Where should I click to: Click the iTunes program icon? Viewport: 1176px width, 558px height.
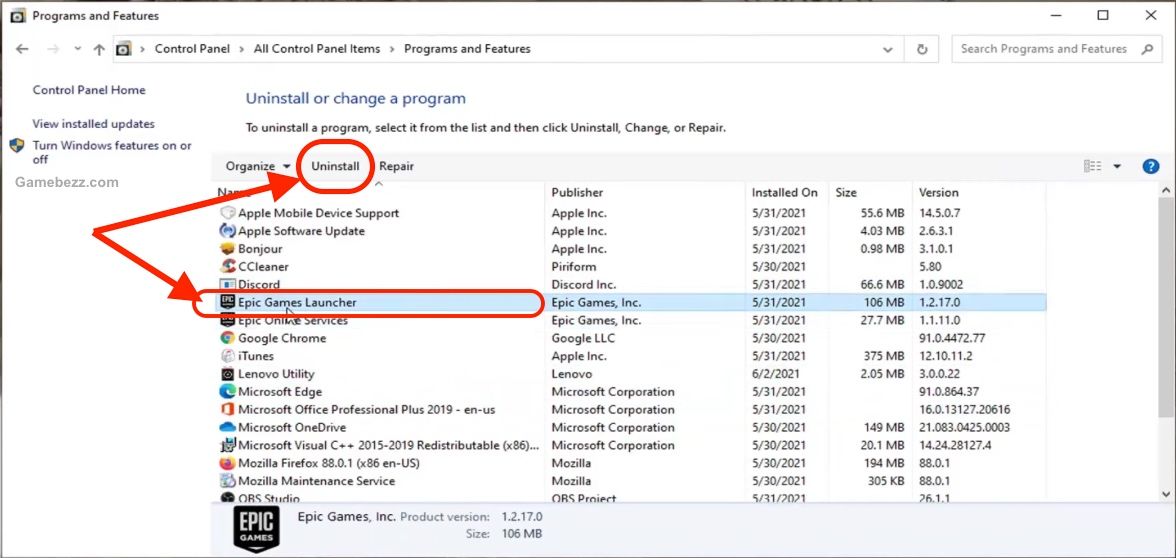tap(227, 356)
